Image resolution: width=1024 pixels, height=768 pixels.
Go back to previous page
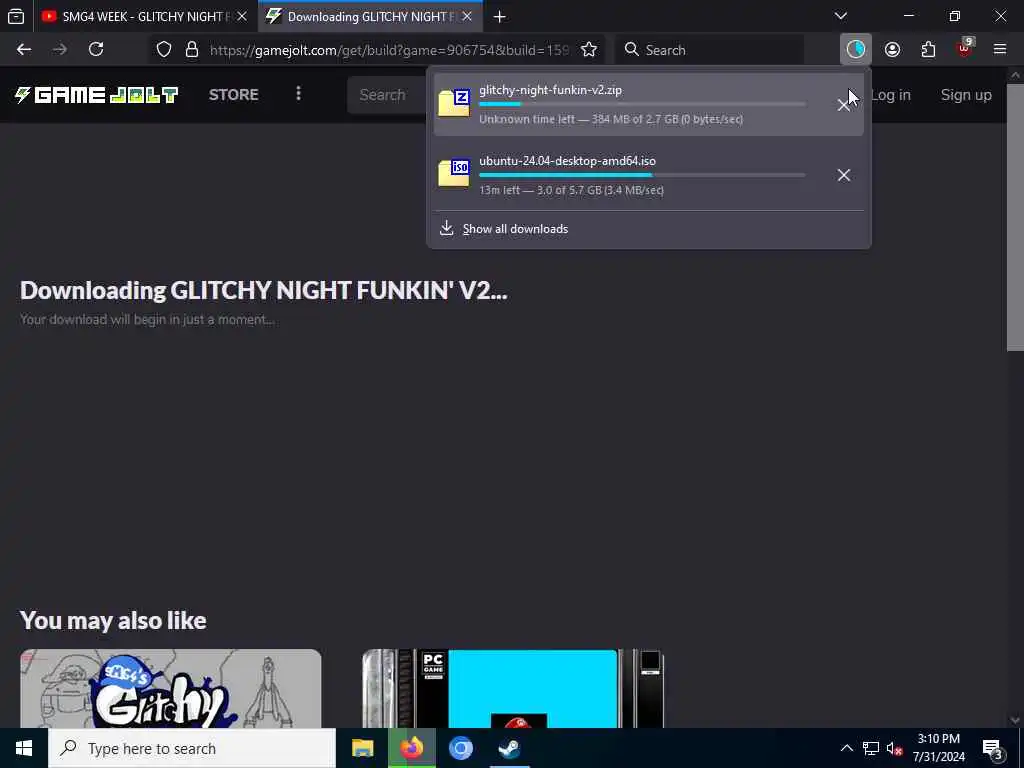tap(24, 50)
